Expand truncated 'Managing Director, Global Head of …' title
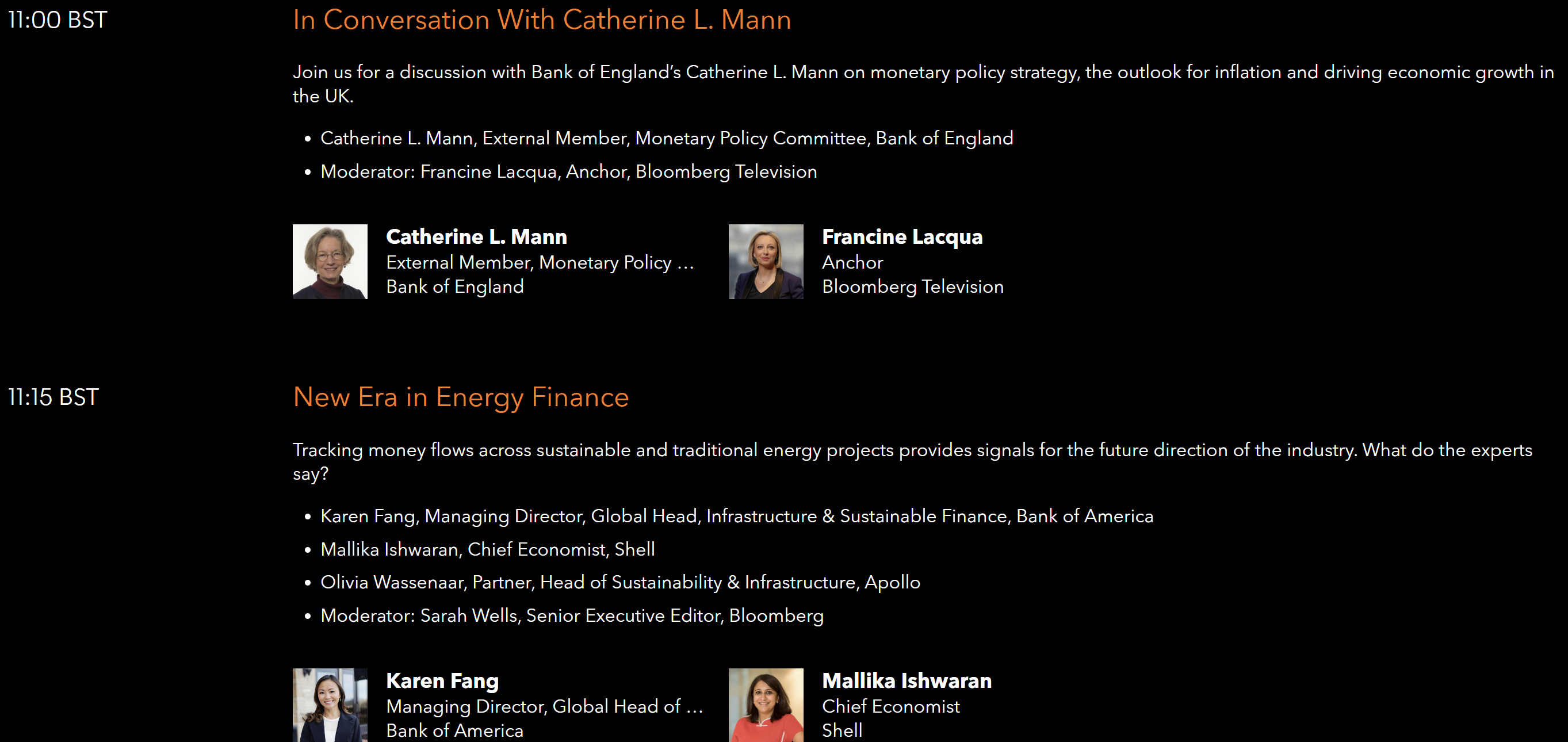The width and height of the screenshot is (1568, 742). pyautogui.click(x=544, y=706)
